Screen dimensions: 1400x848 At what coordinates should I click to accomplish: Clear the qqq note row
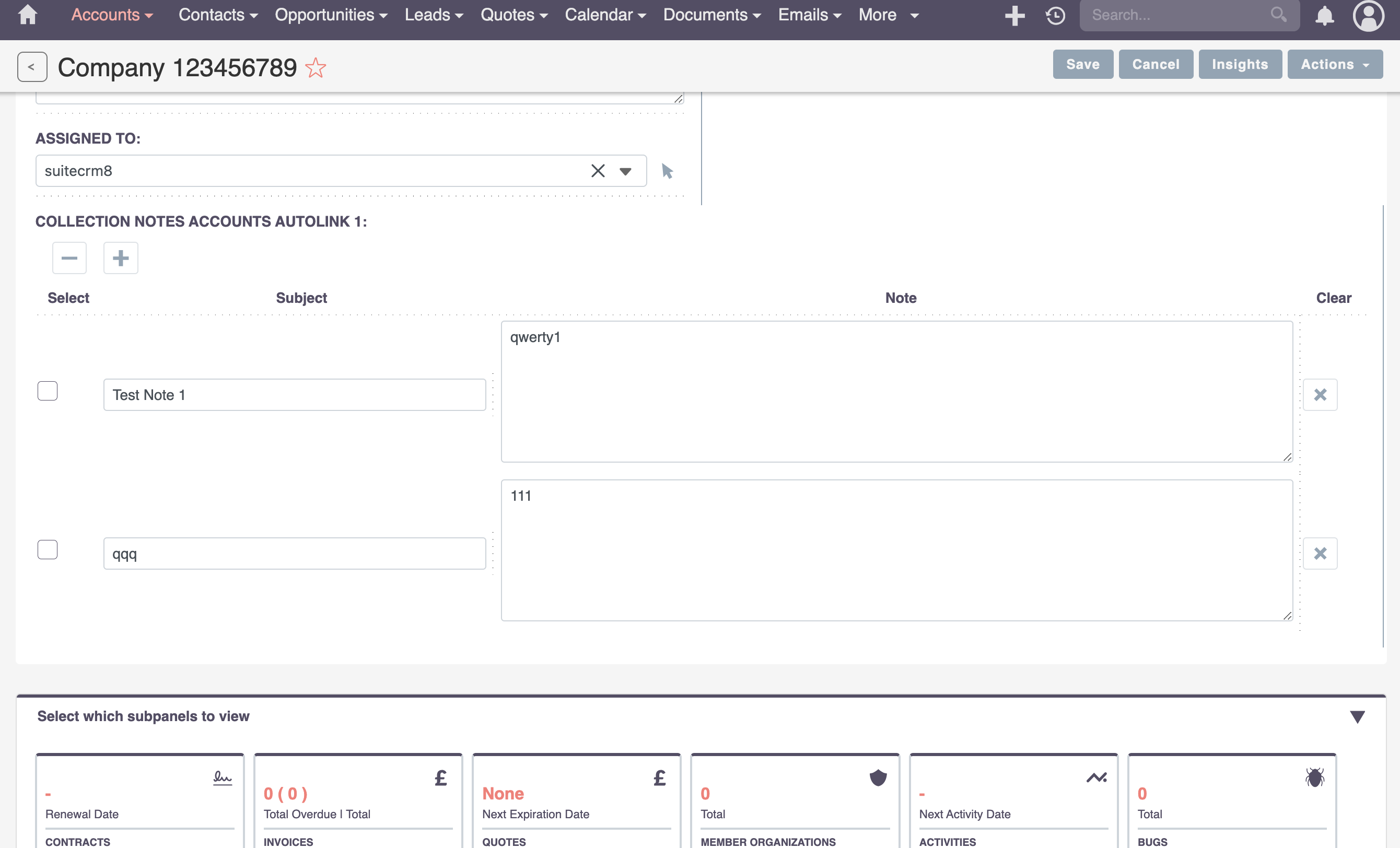click(1320, 553)
